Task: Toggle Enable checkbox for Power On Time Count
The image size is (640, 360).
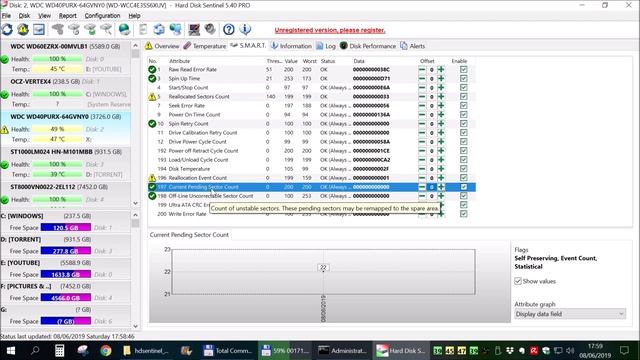Action: click(463, 114)
